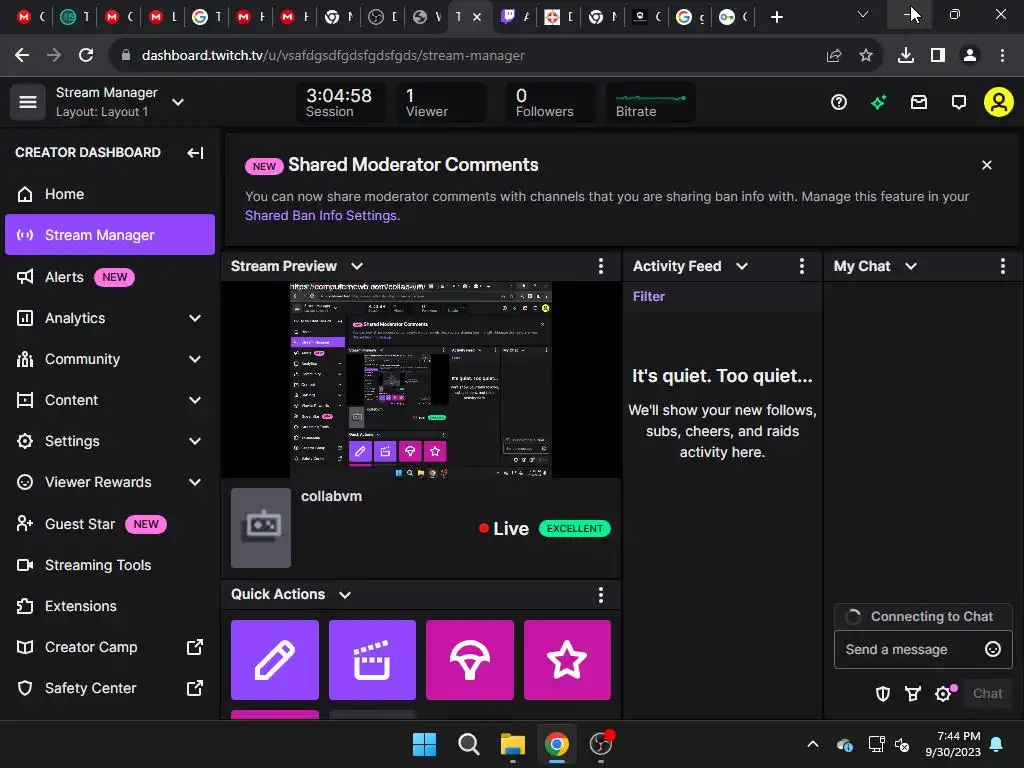Click the Filter link in Activity Feed
Screen dimensions: 1024x768
click(648, 296)
